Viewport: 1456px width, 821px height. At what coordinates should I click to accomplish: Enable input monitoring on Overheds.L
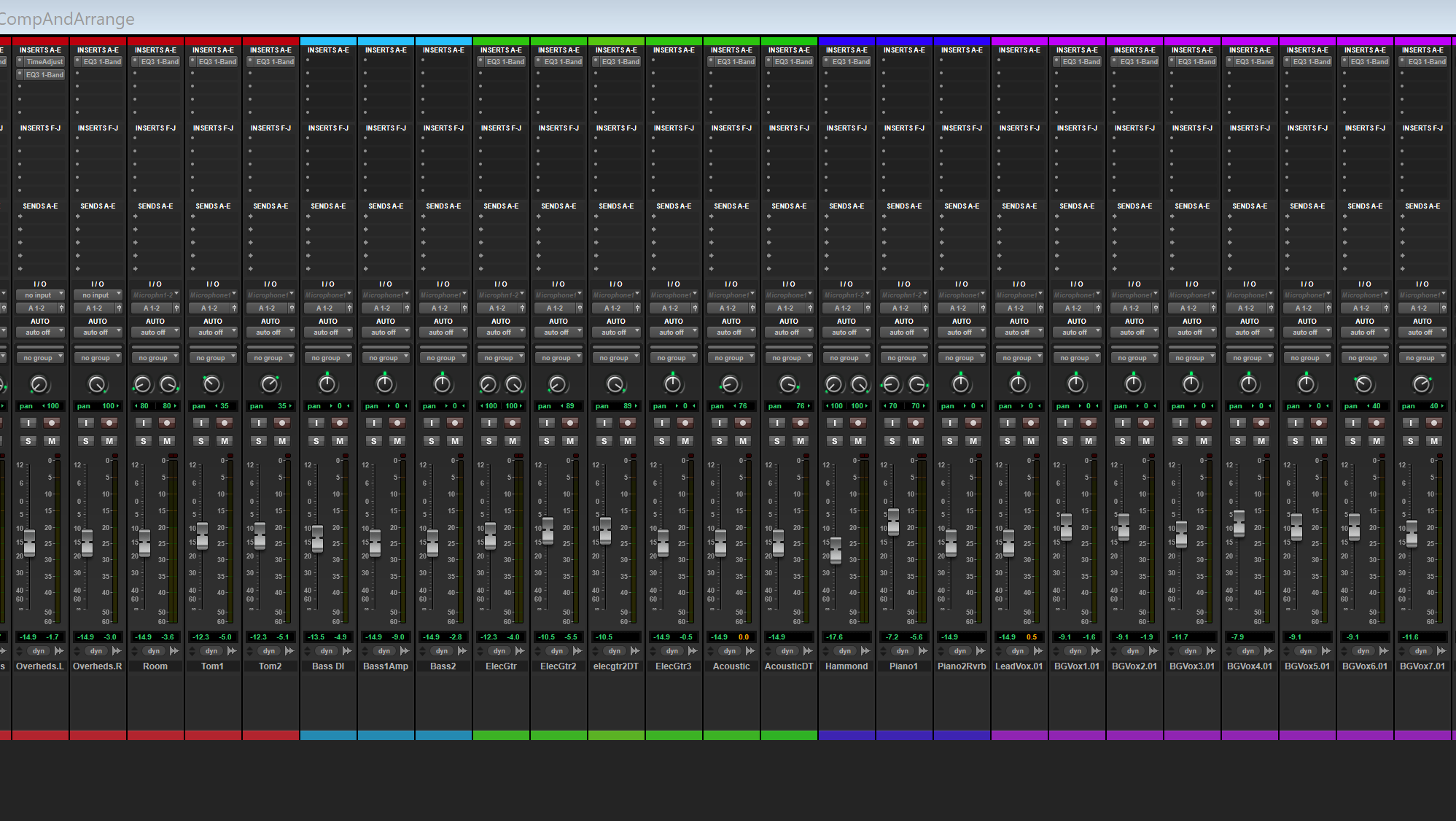(x=28, y=423)
